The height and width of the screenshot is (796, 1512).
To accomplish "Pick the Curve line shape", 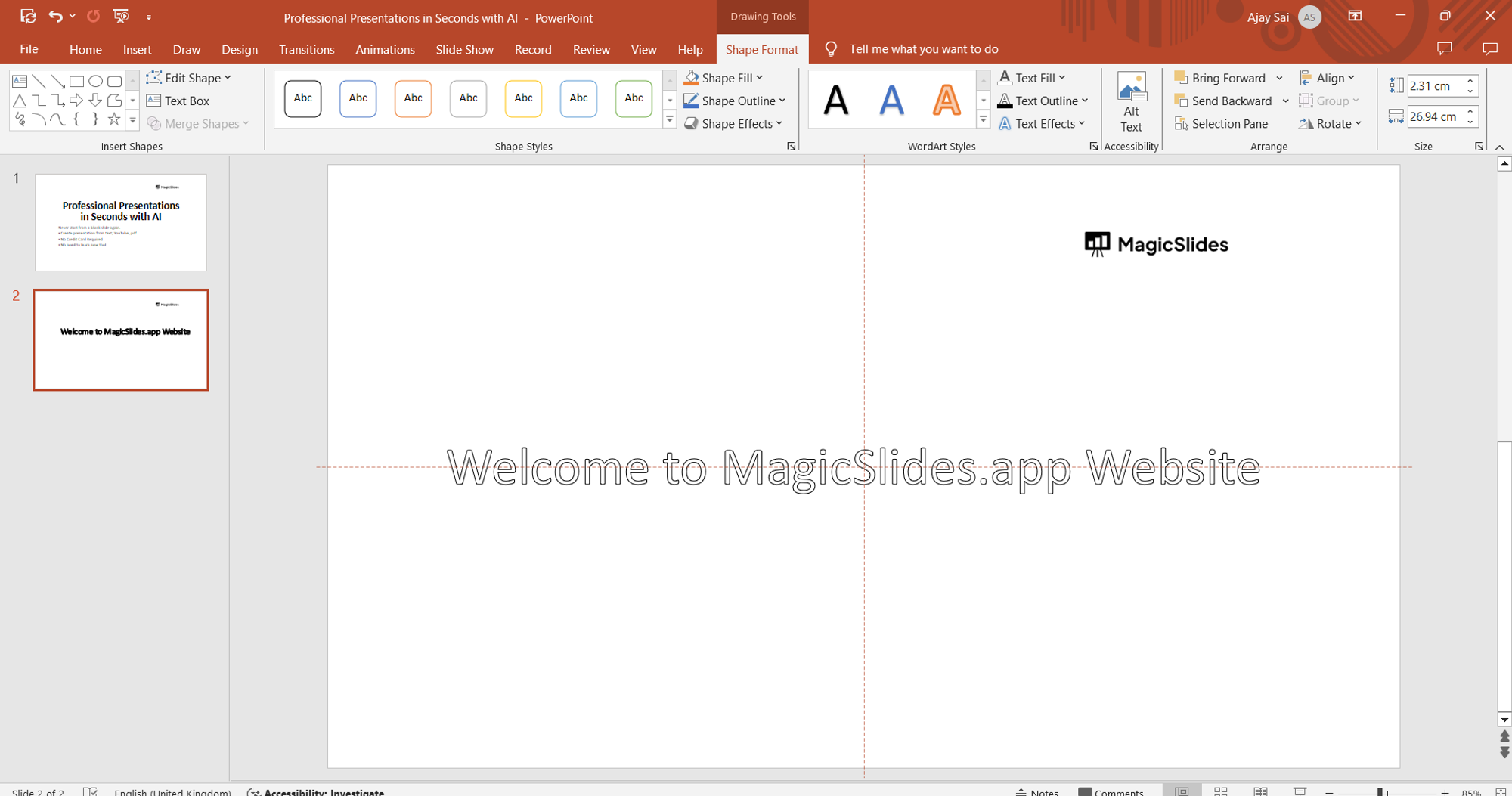I will coord(57,119).
